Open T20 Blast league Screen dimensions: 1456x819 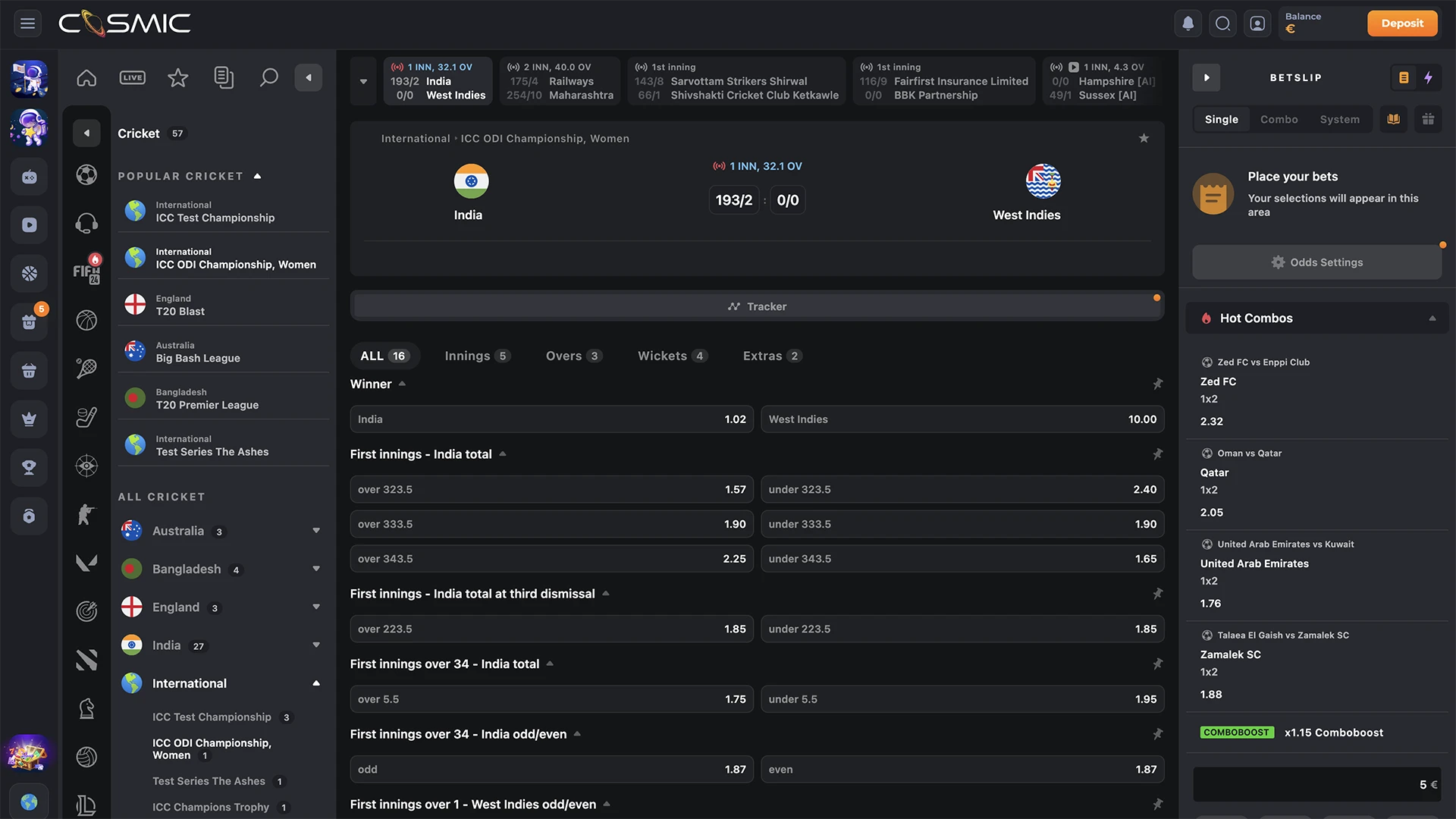click(223, 305)
